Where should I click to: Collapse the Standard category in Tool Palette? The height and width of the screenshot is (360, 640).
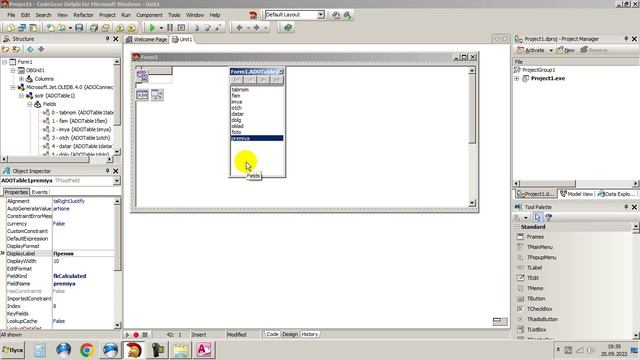click(517, 227)
